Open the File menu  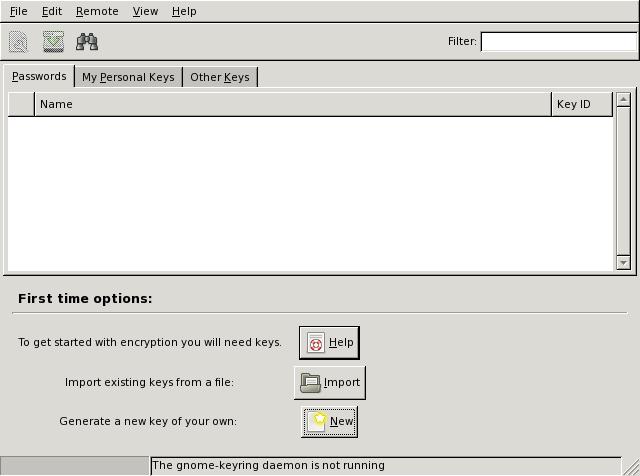[18, 11]
